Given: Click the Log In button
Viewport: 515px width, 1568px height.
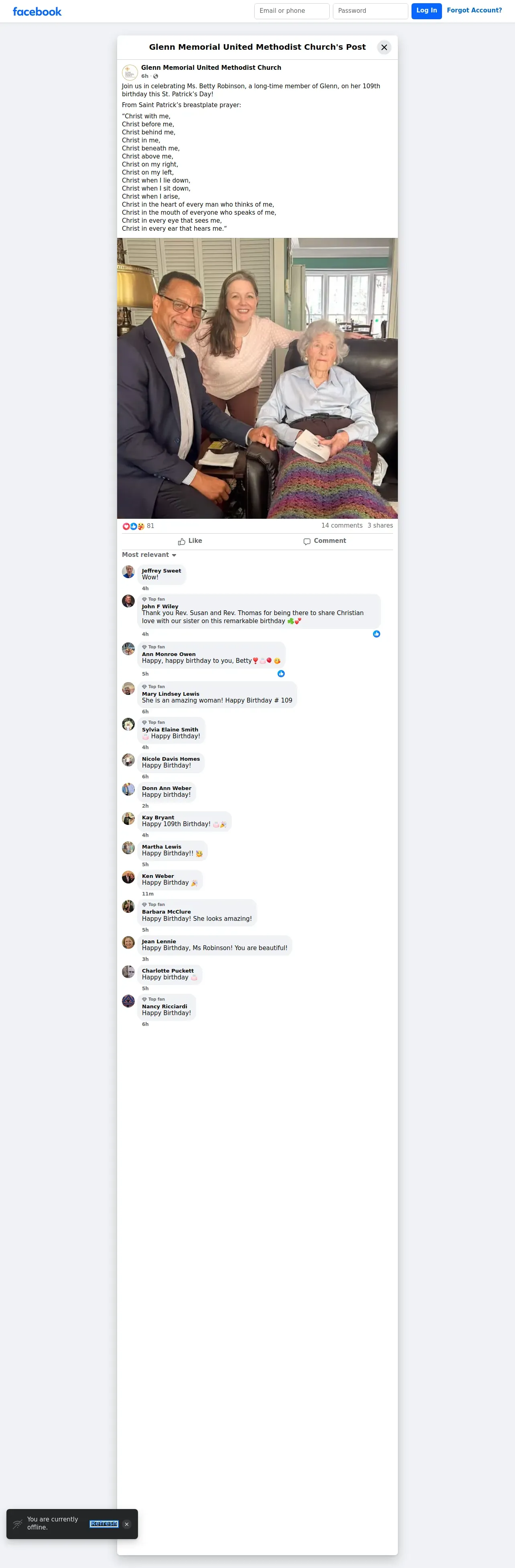Looking at the screenshot, I should click(x=427, y=11).
